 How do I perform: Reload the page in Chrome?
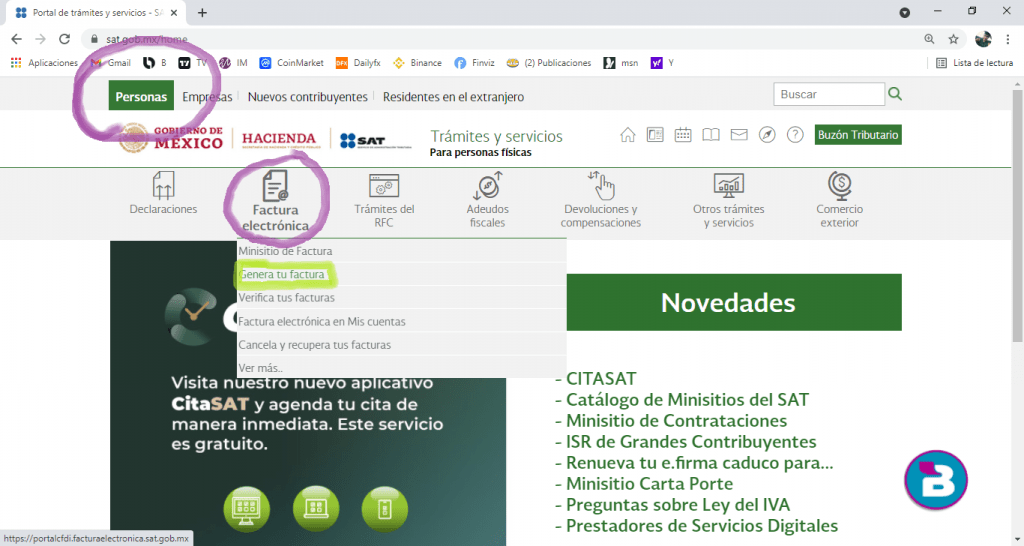coord(64,39)
